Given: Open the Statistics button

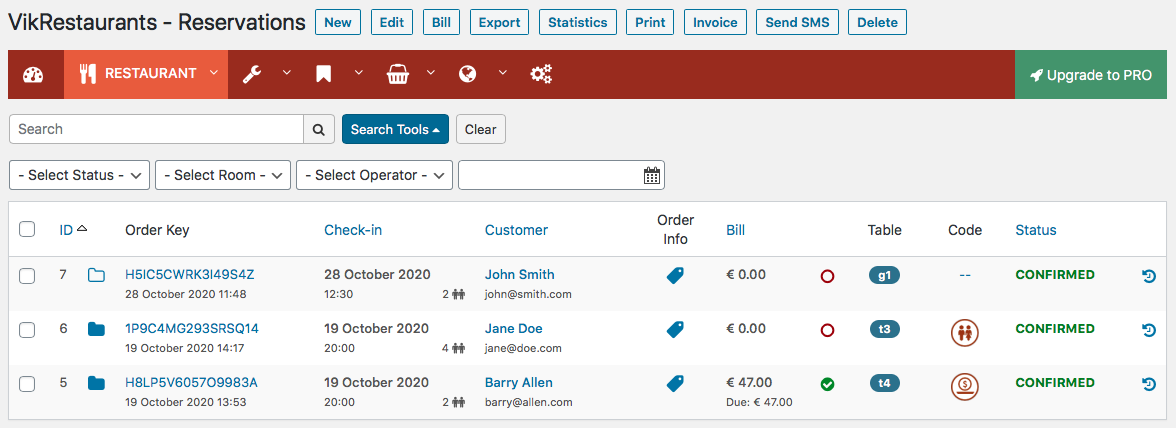Looking at the screenshot, I should [578, 22].
